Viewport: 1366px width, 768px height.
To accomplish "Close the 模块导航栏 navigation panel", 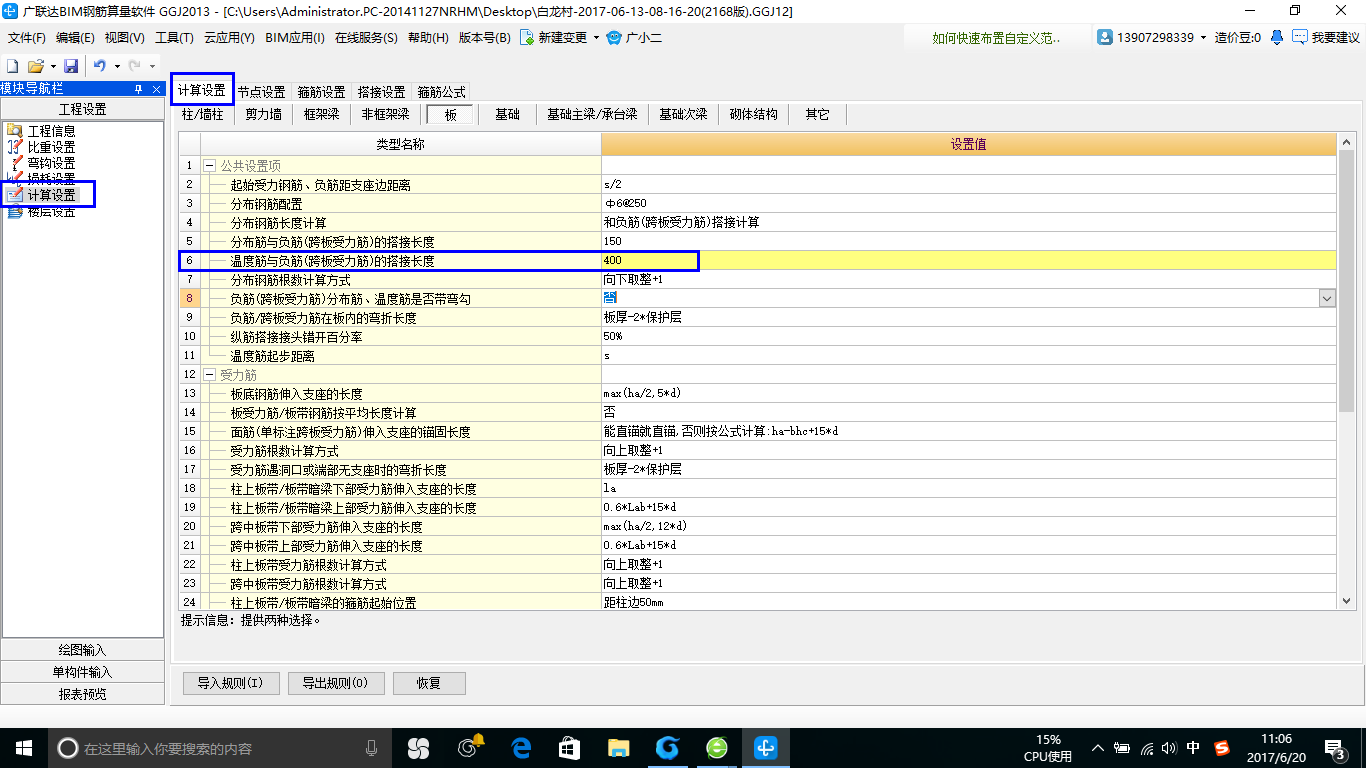I will (155, 89).
